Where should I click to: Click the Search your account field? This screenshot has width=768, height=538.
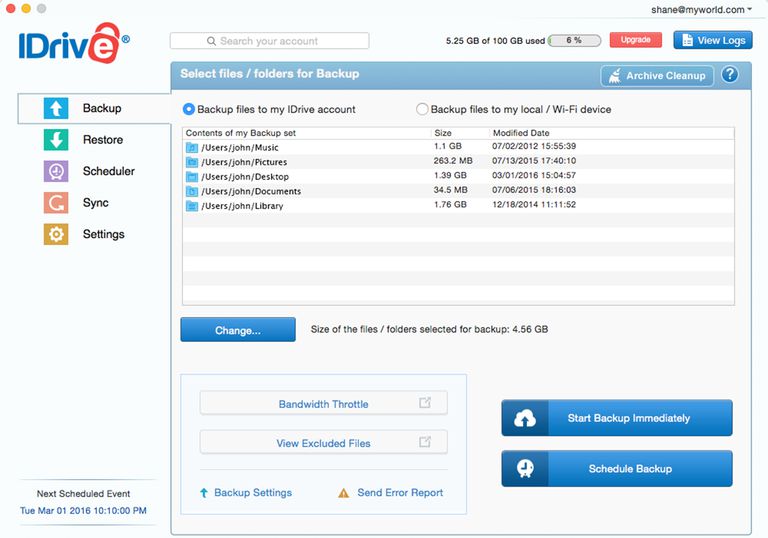269,41
